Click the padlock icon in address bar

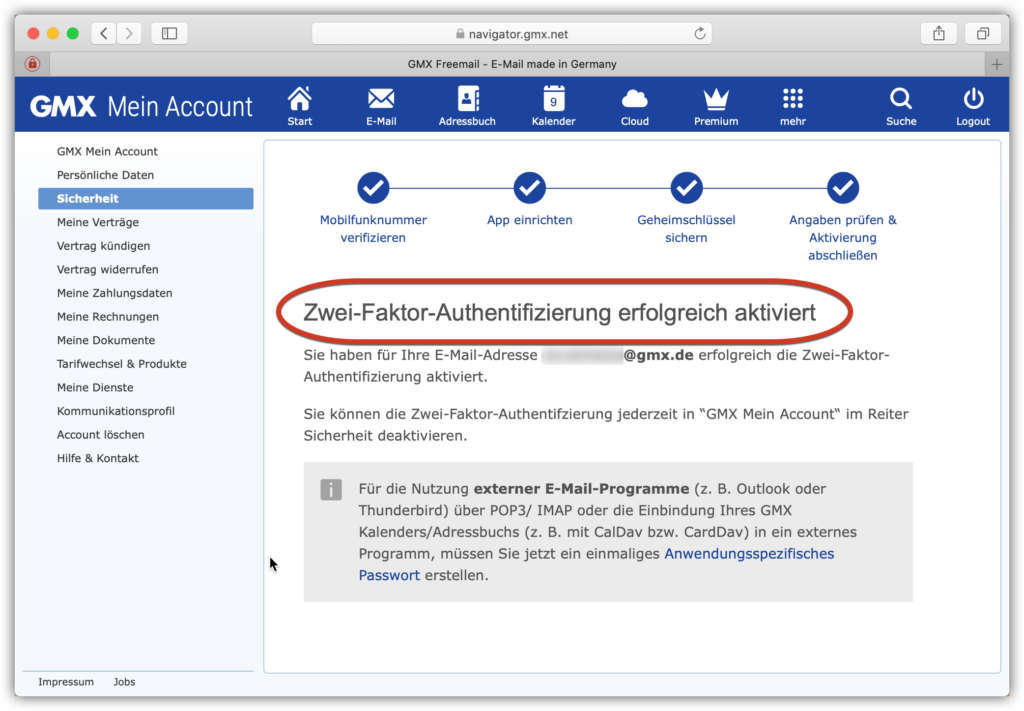(460, 34)
